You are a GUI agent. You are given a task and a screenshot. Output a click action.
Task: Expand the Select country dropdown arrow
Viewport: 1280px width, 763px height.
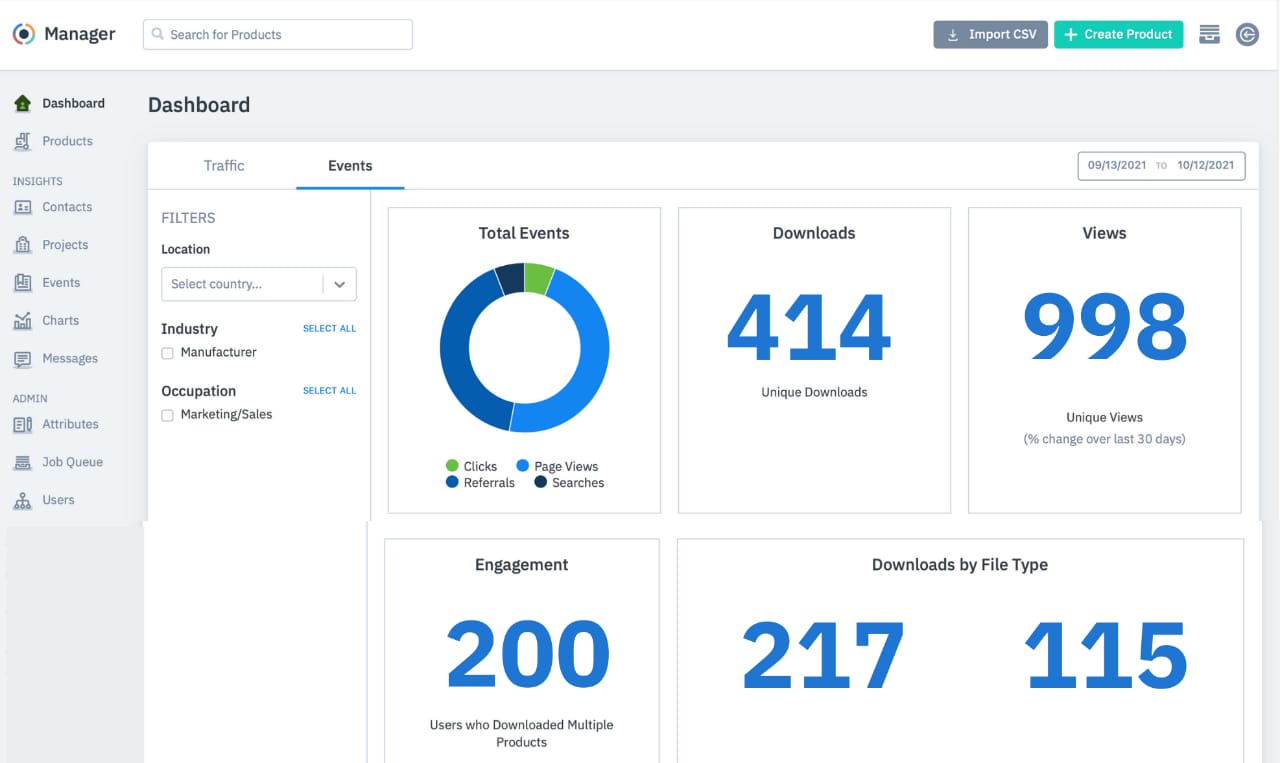point(339,284)
